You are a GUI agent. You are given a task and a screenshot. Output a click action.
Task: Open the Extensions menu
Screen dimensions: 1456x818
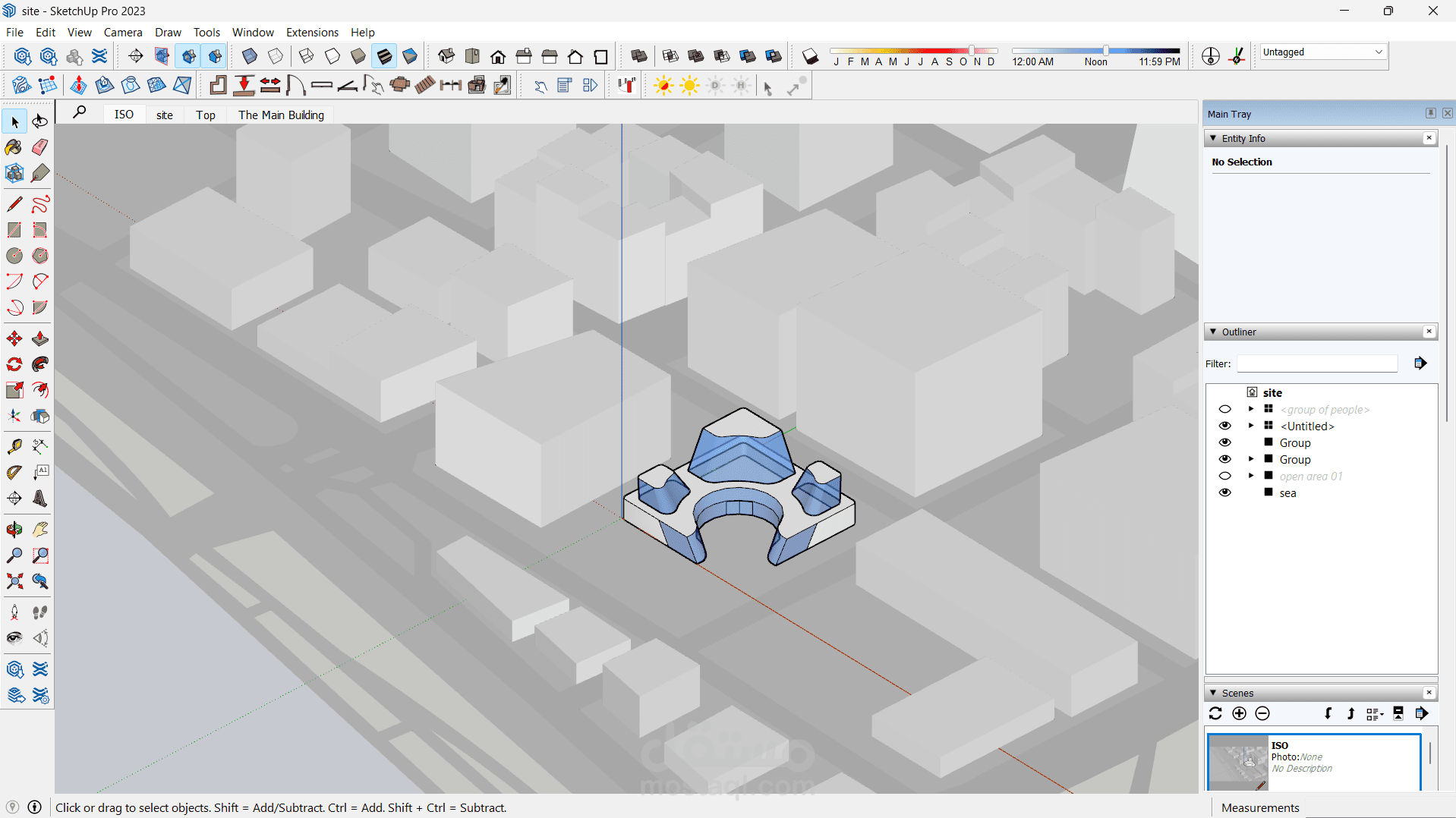(312, 33)
